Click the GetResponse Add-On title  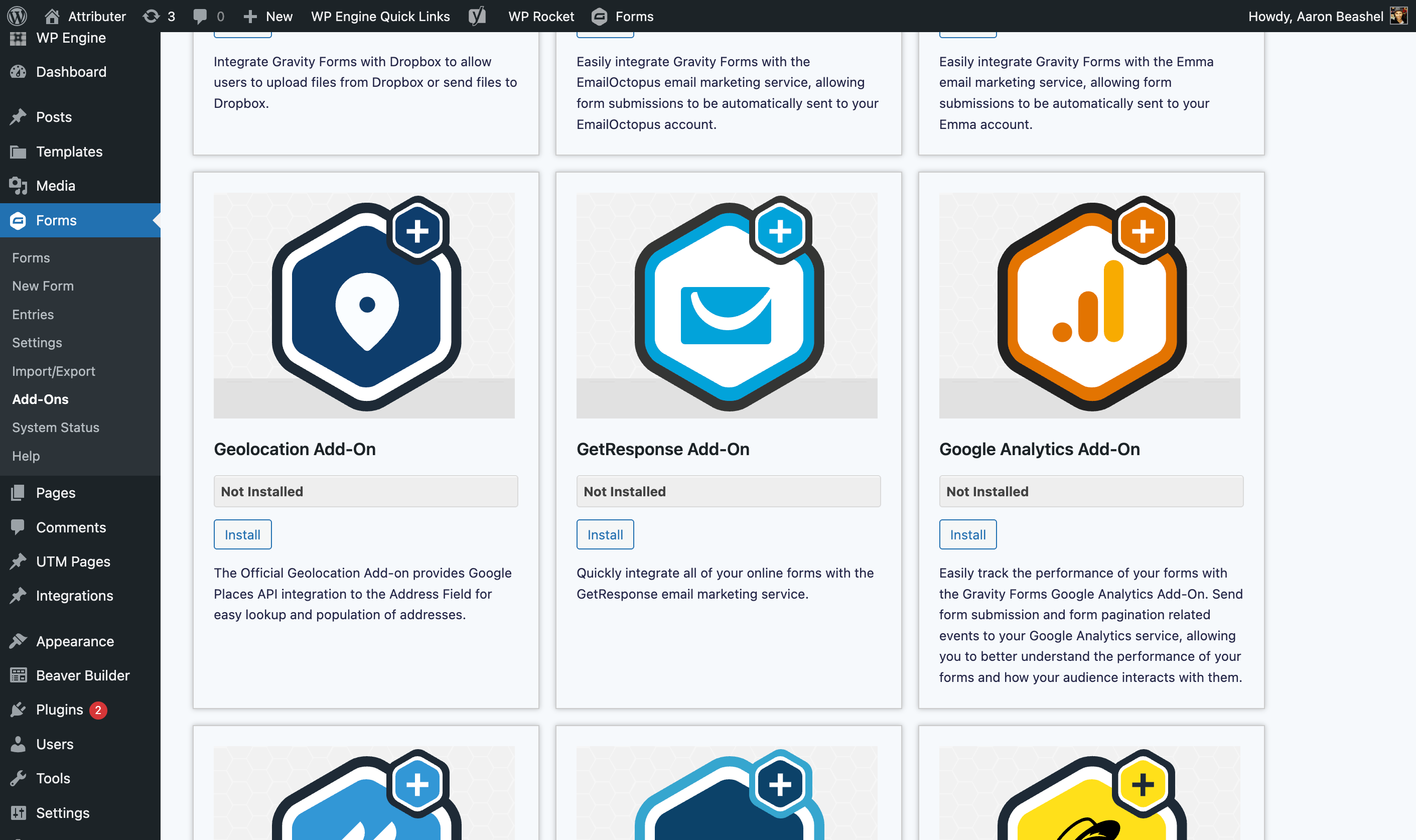[663, 449]
